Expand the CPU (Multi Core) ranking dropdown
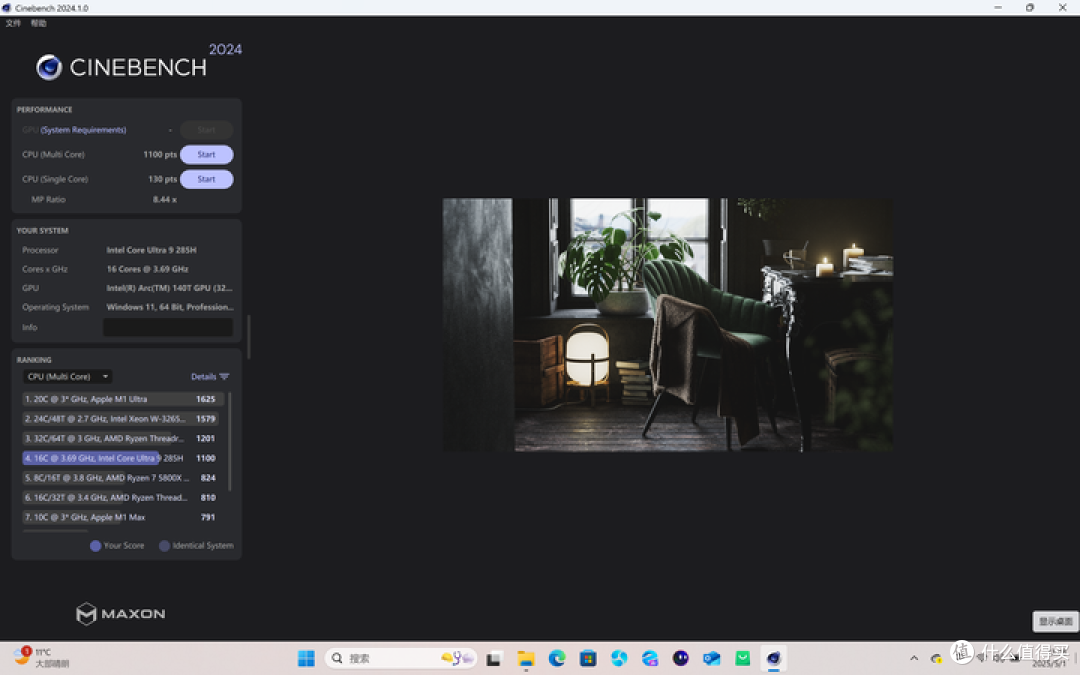 tap(68, 377)
